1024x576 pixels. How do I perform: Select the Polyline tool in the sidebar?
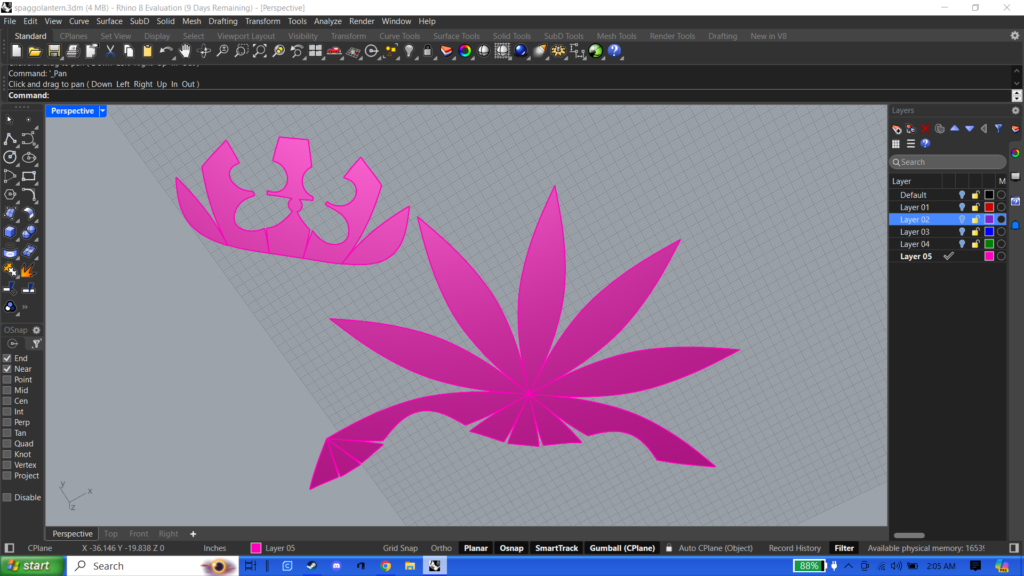tap(10, 139)
